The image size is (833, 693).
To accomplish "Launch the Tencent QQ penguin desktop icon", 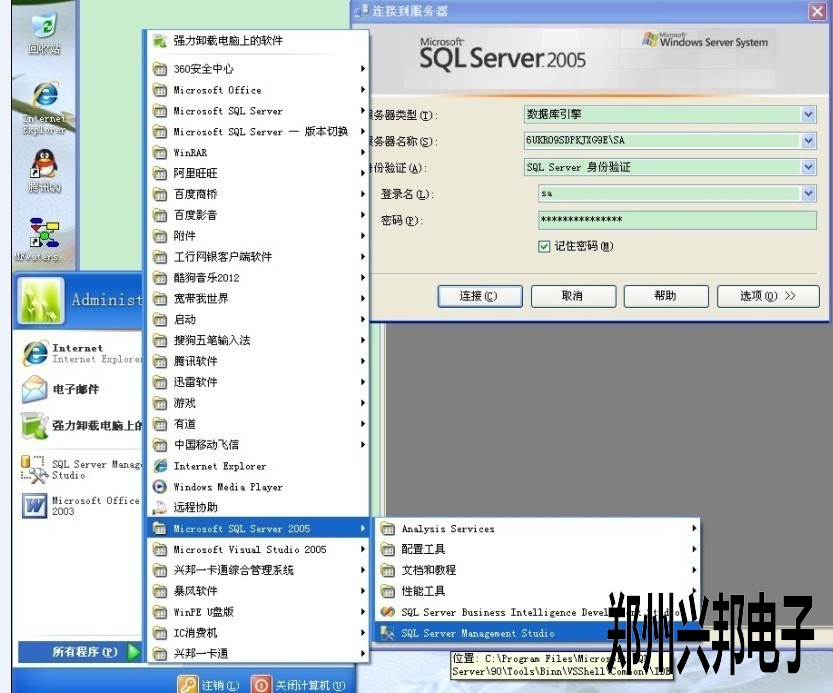I will (44, 164).
